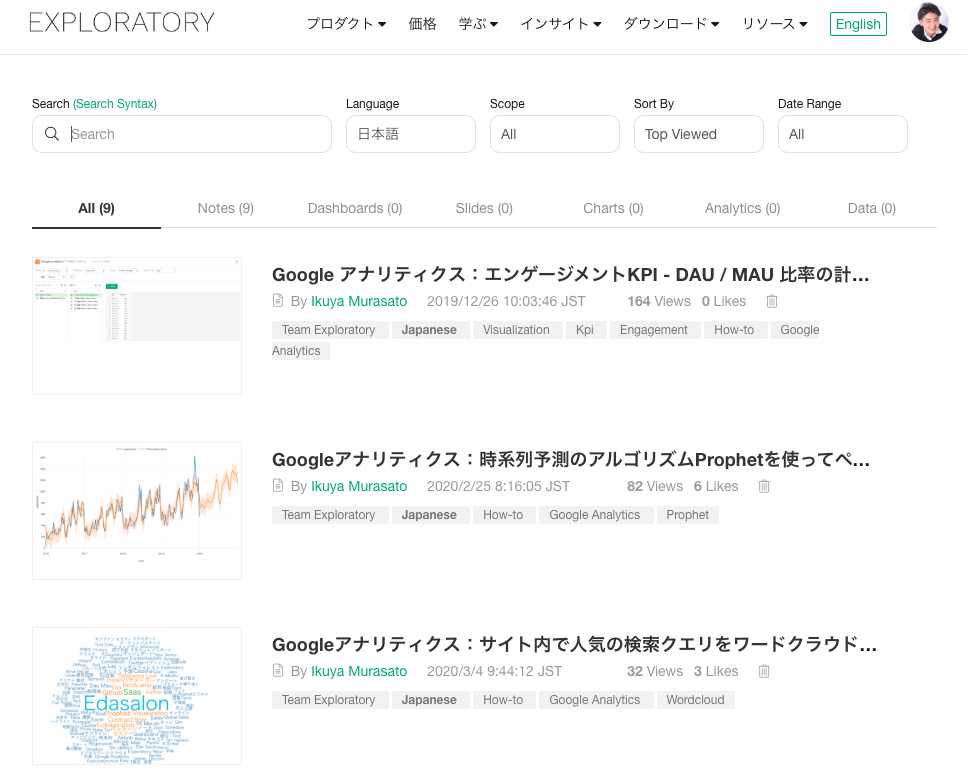Click the search magnifier icon

52,134
